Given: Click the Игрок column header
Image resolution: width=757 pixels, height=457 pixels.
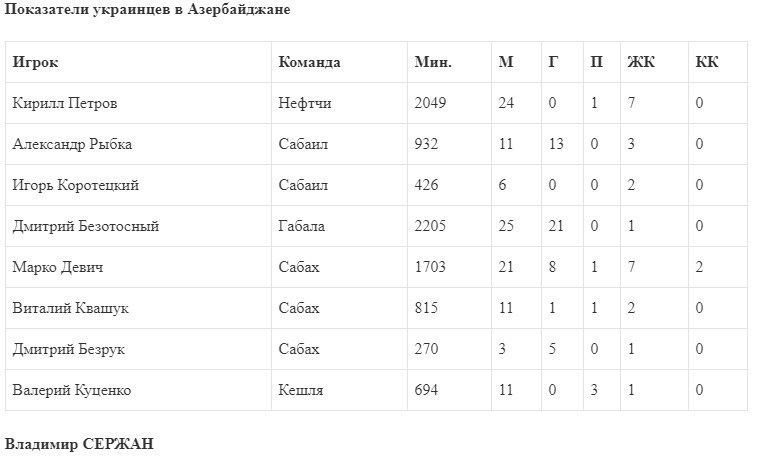Looking at the screenshot, I should tap(36, 62).
